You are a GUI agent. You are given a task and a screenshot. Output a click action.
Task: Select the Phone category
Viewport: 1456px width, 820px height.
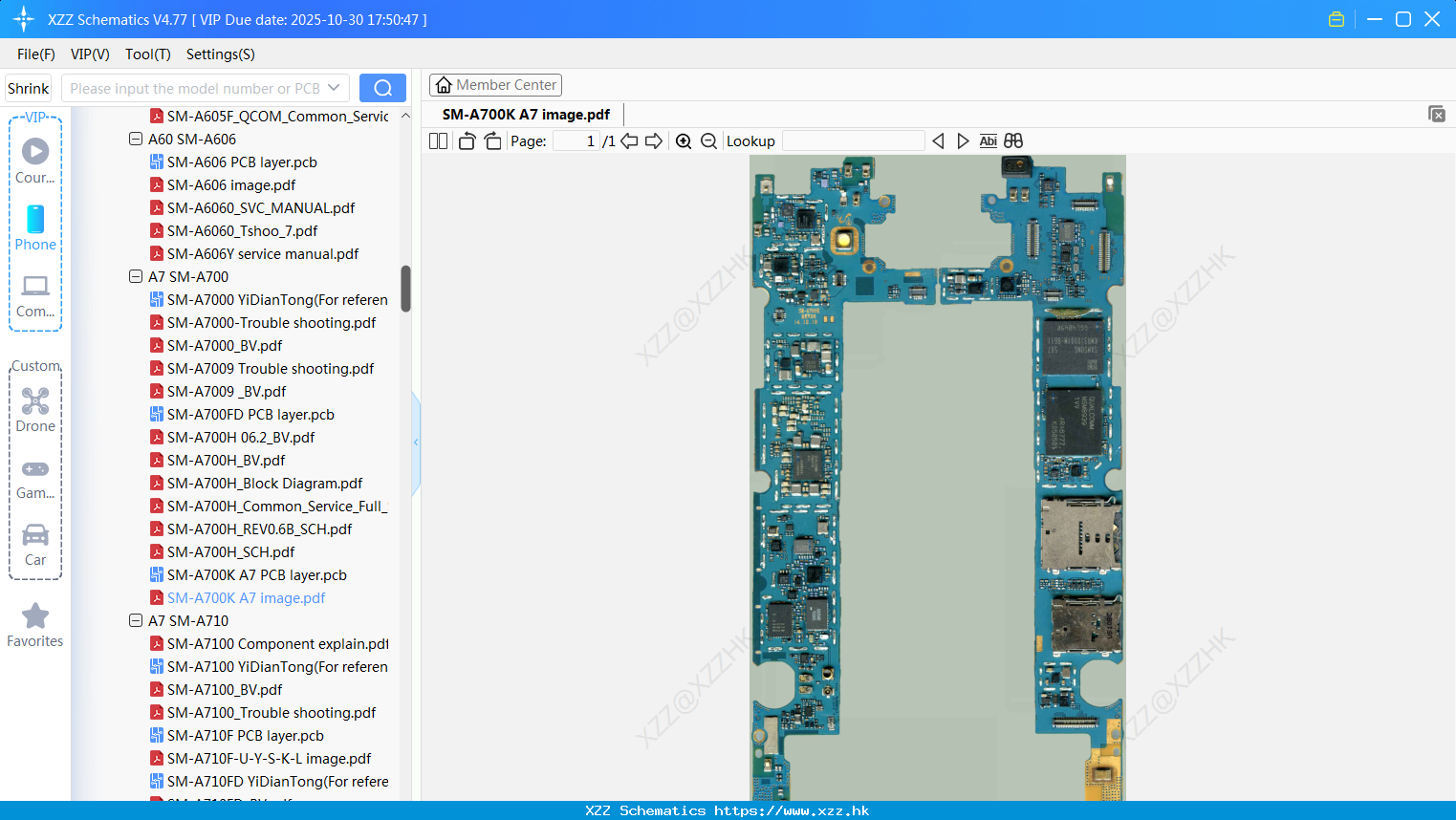(x=35, y=227)
